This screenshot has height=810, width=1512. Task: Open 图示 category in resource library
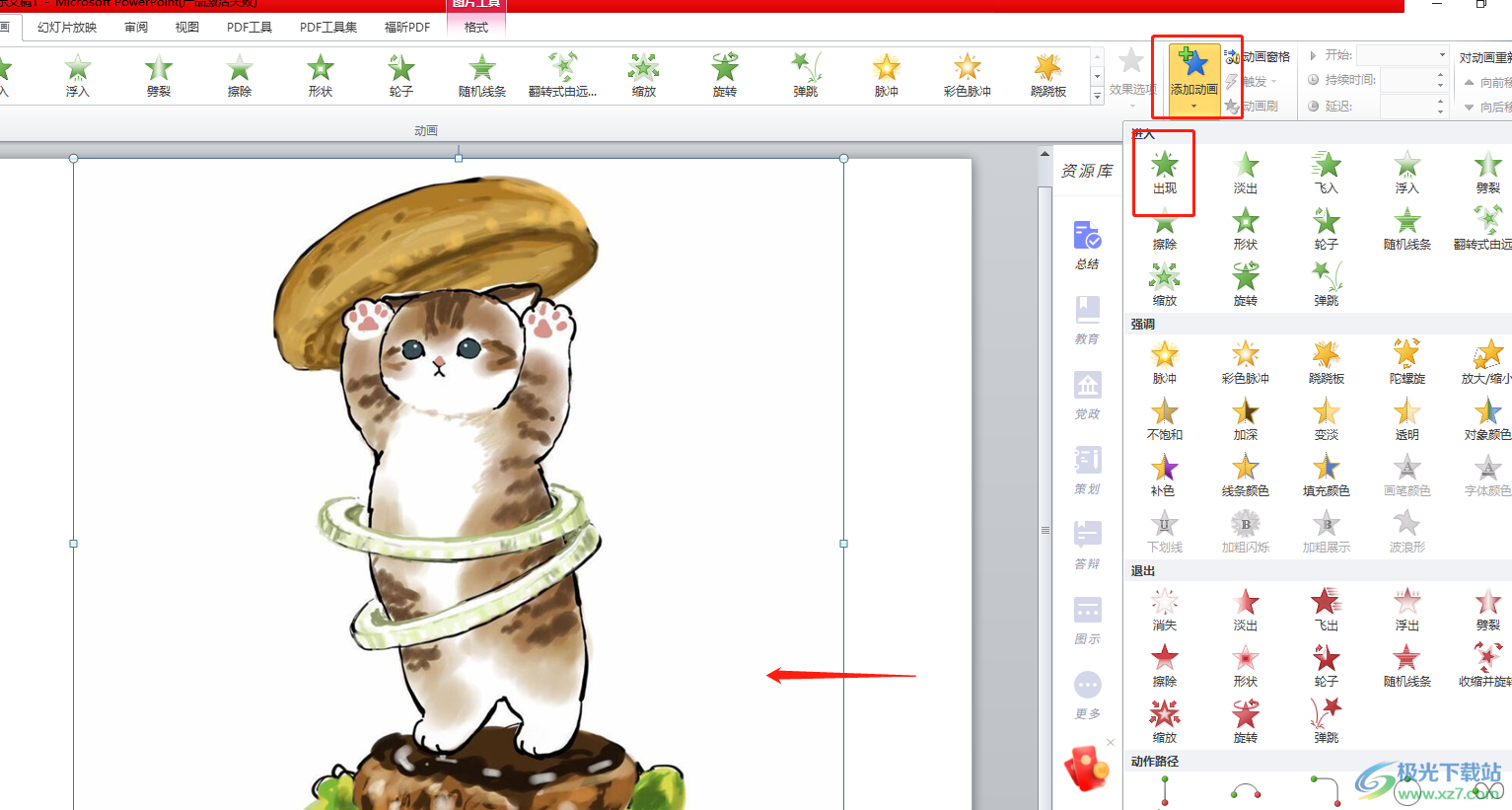[1088, 621]
